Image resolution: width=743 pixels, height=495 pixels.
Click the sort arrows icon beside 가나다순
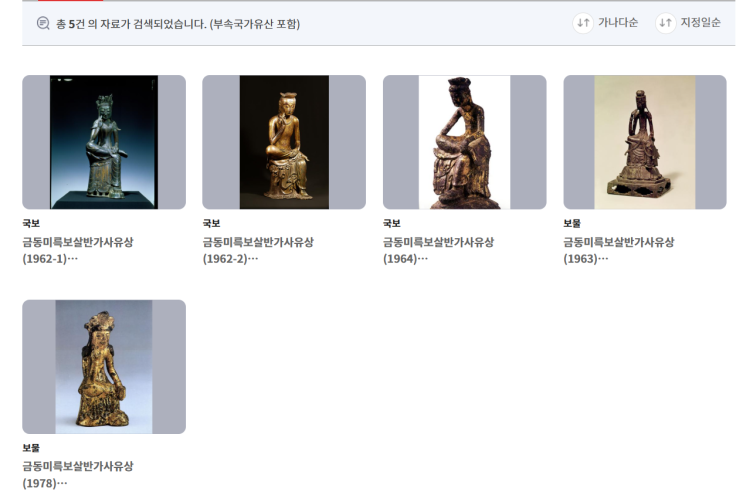click(583, 23)
